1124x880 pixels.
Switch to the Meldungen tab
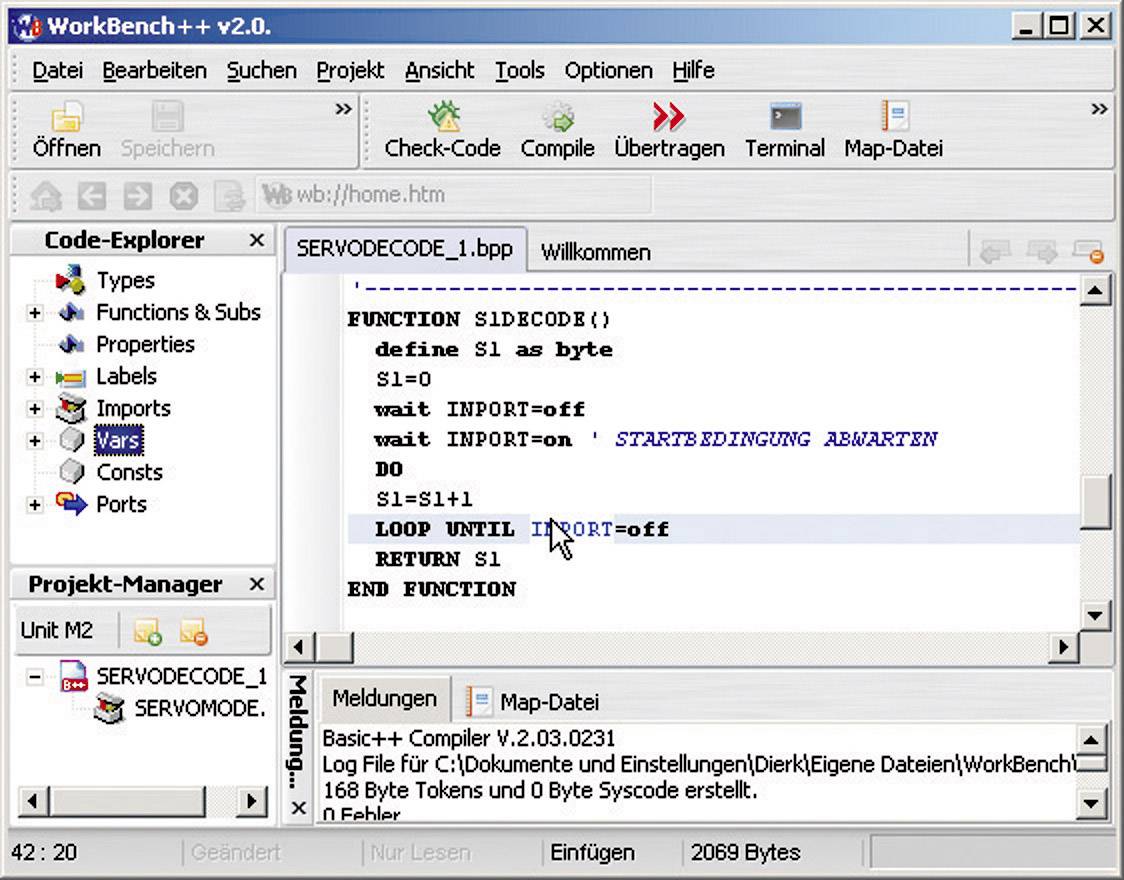(384, 698)
